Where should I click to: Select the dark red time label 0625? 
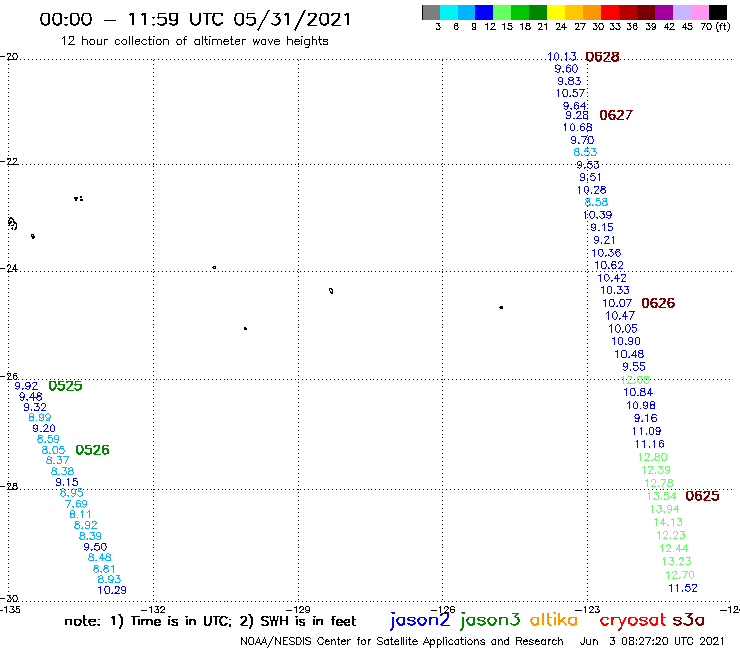click(x=702, y=496)
